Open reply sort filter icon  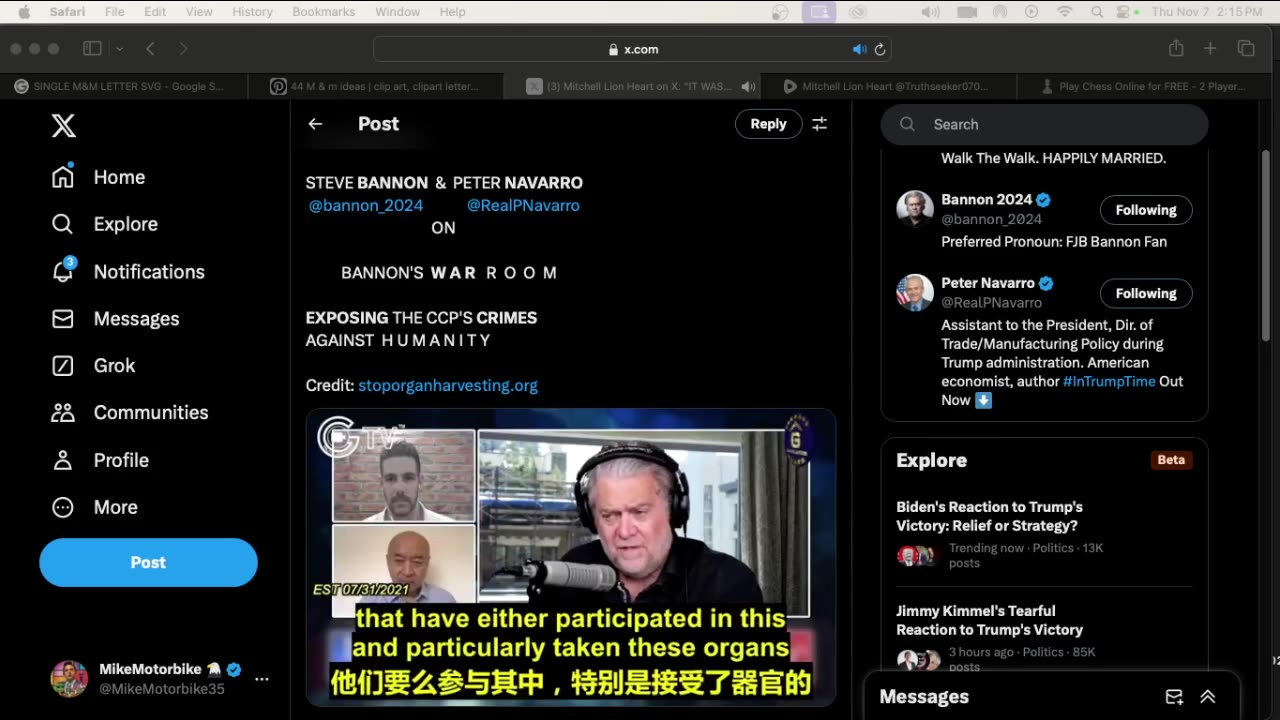pos(819,124)
